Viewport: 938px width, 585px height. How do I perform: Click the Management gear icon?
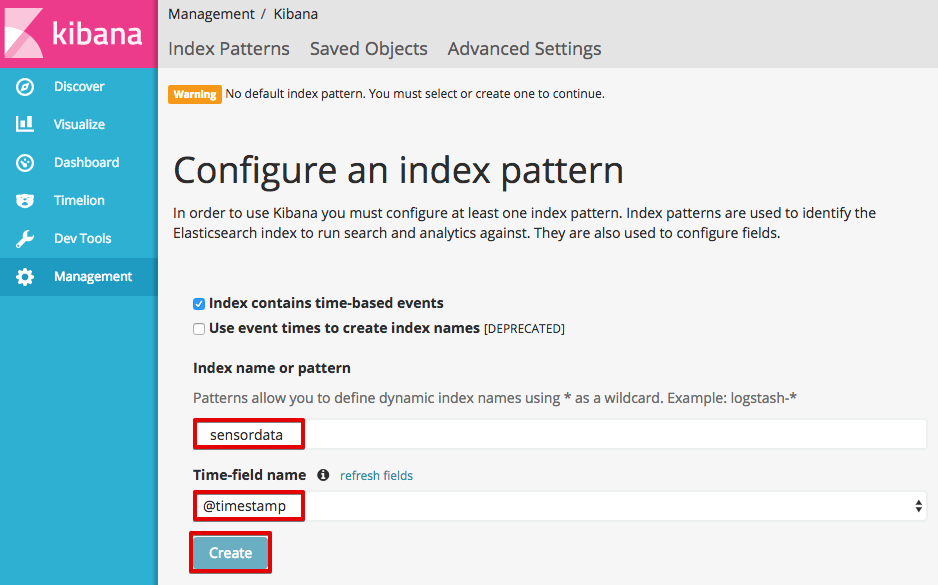(25, 277)
